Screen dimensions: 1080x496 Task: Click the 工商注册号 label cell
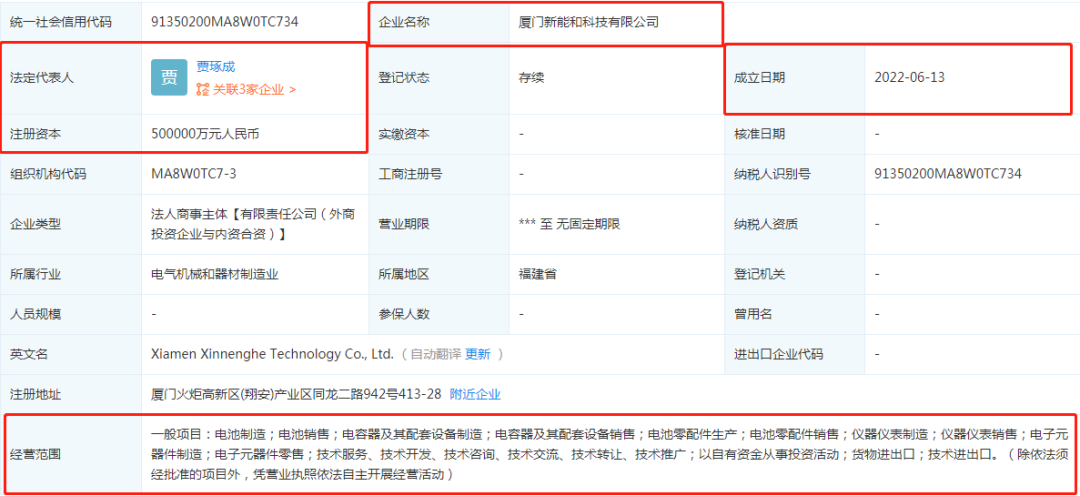point(439,174)
